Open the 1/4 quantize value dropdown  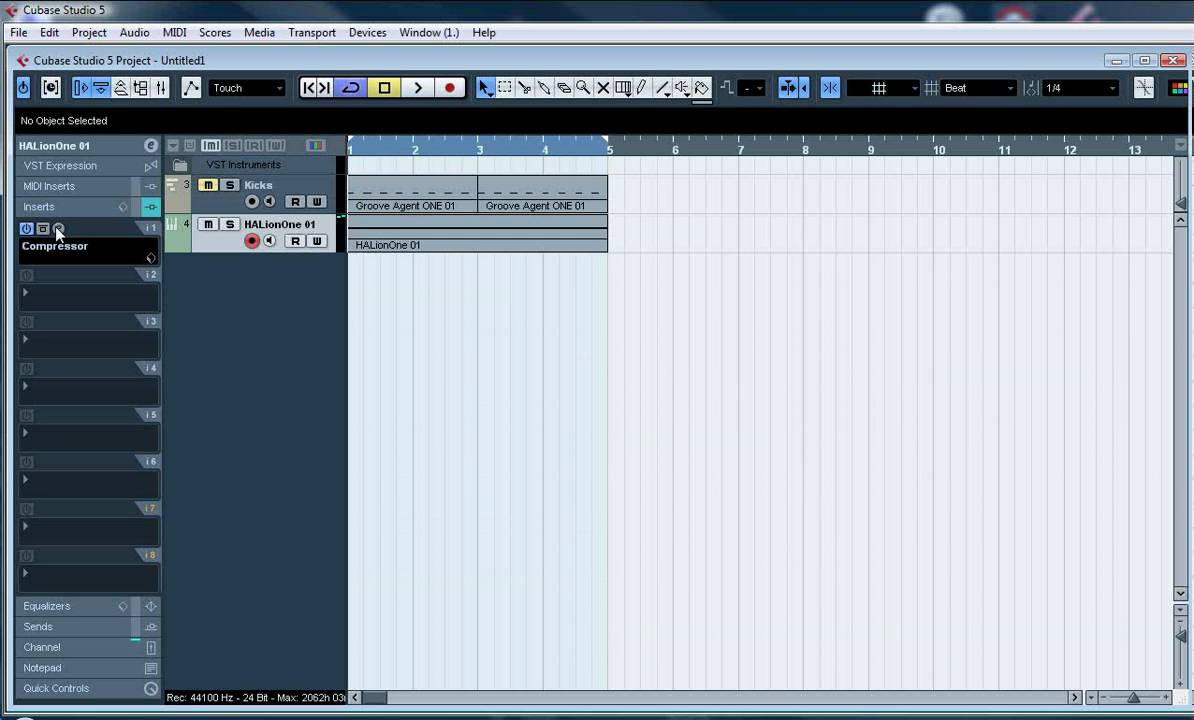click(x=1080, y=88)
